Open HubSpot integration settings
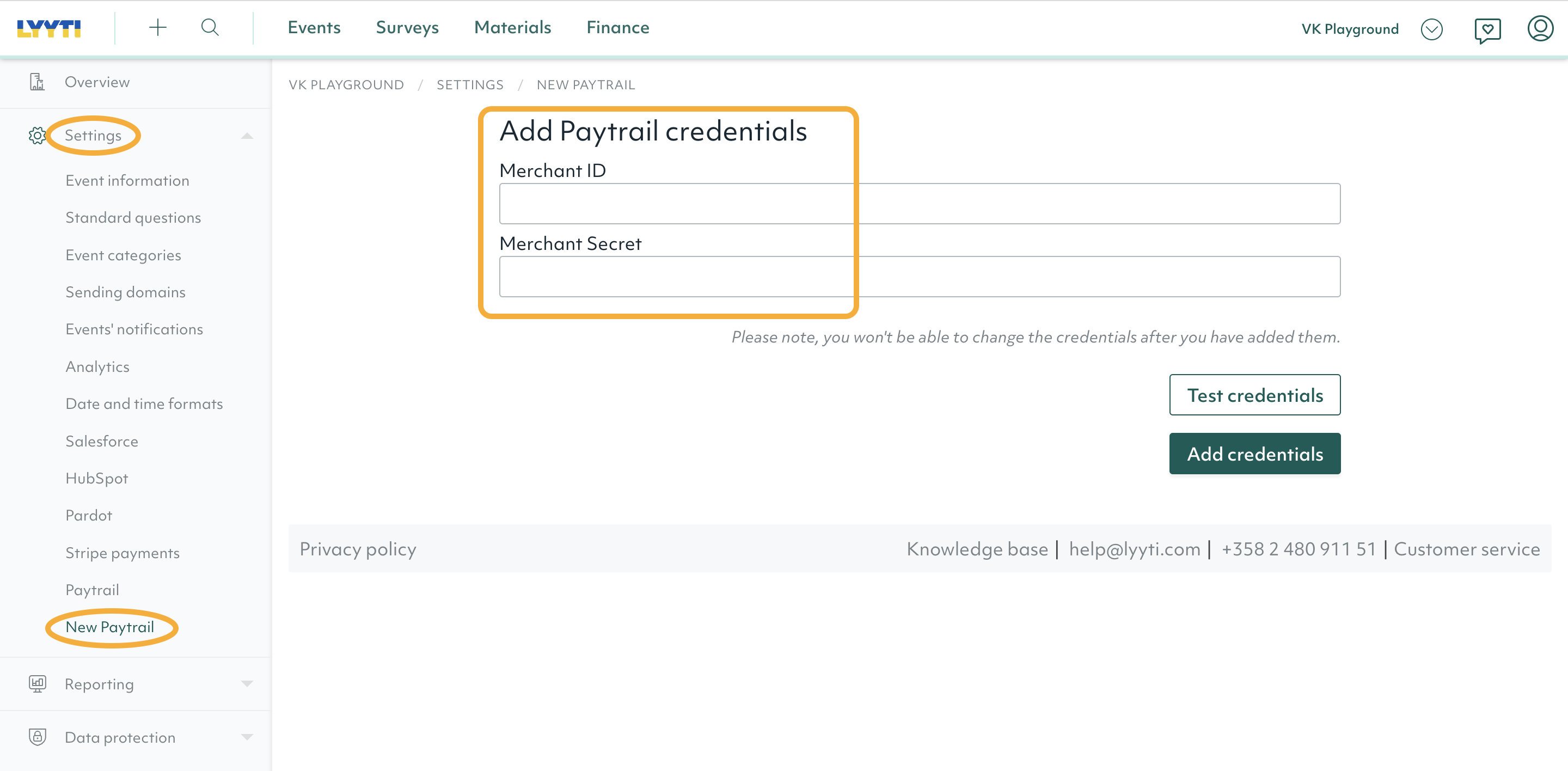Image resolution: width=1568 pixels, height=771 pixels. [x=97, y=478]
